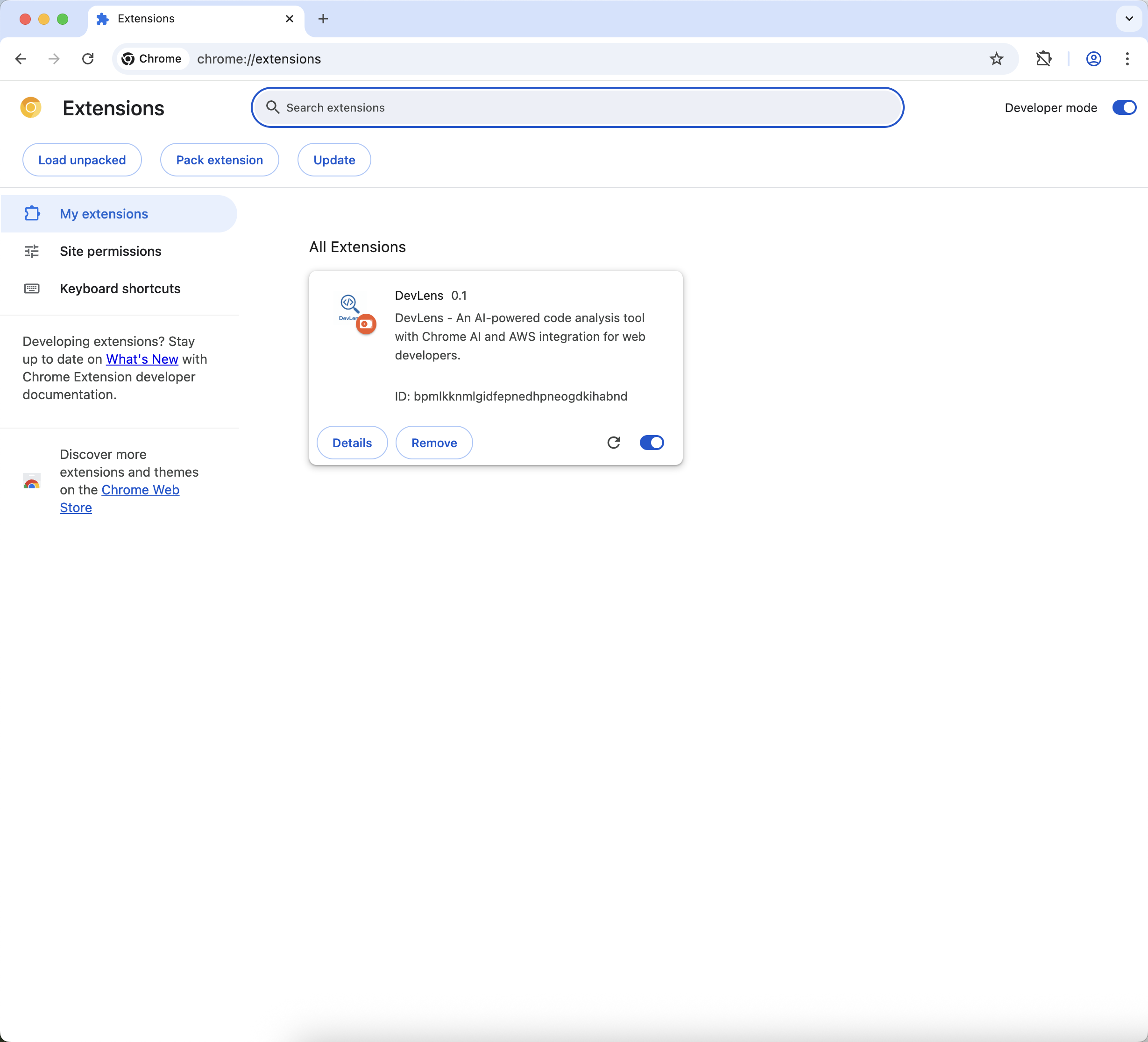Go back to previous page
Image resolution: width=1148 pixels, height=1042 pixels.
pyautogui.click(x=21, y=59)
